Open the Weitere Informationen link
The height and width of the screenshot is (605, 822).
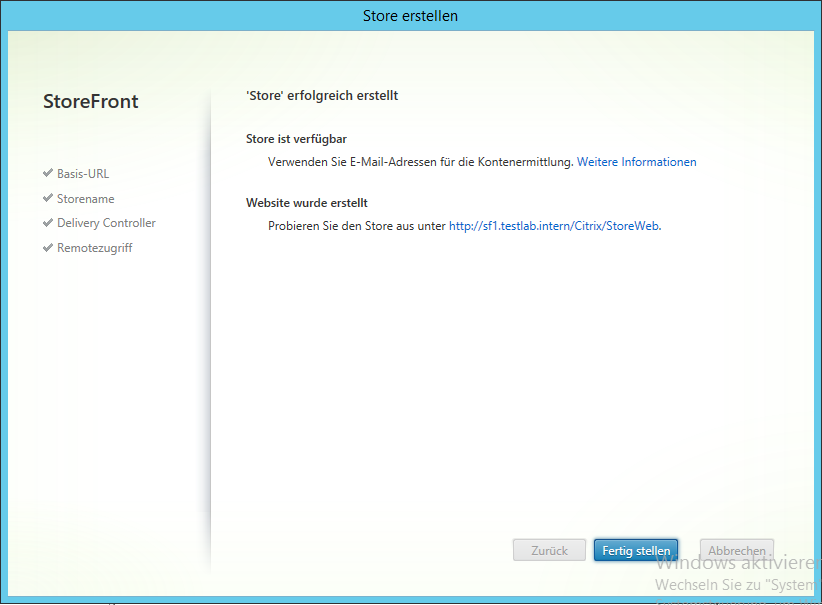(x=636, y=162)
